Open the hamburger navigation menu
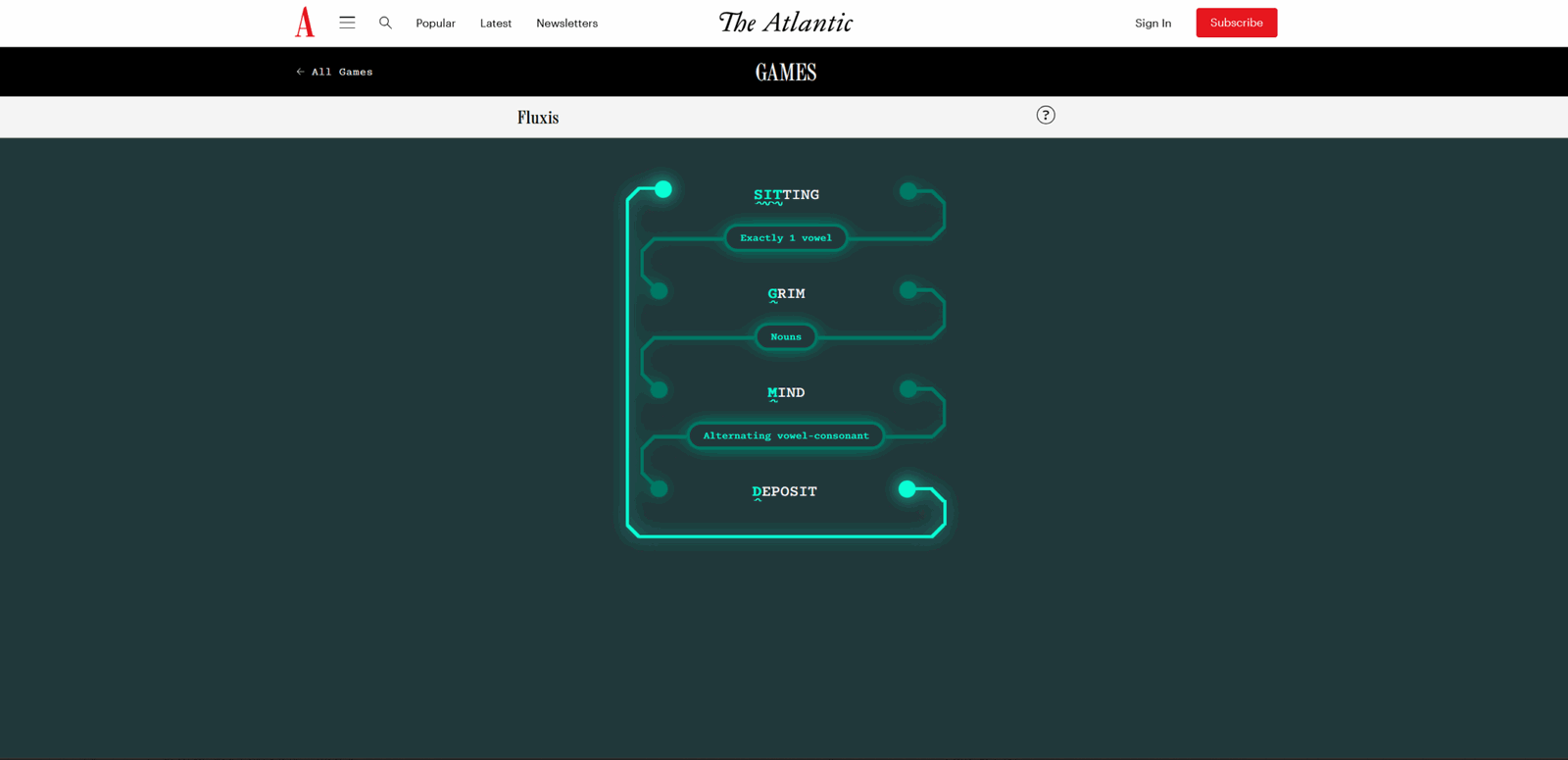 coord(347,22)
